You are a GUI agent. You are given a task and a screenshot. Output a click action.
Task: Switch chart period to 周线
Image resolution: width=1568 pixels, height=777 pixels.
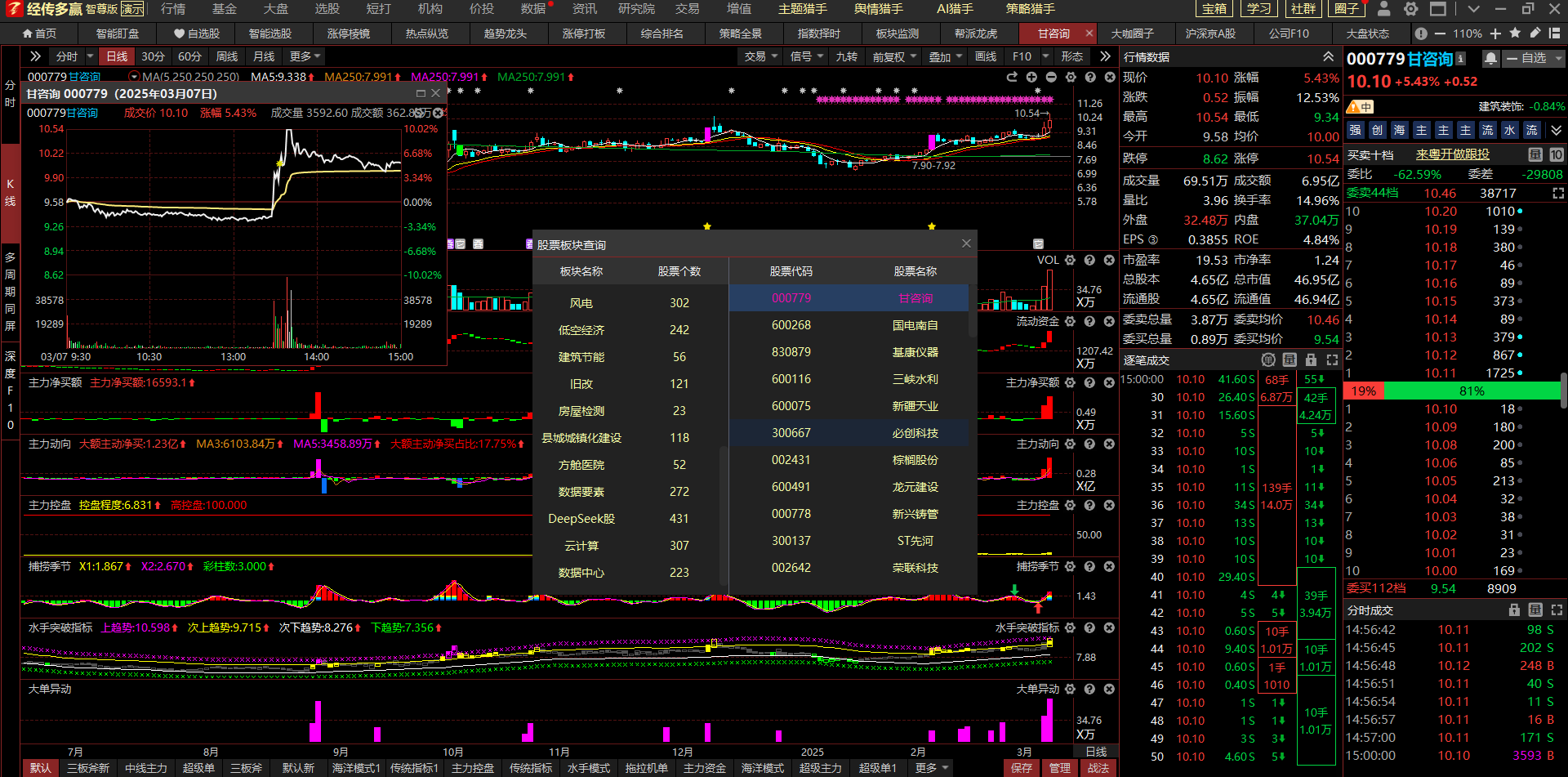(x=226, y=56)
